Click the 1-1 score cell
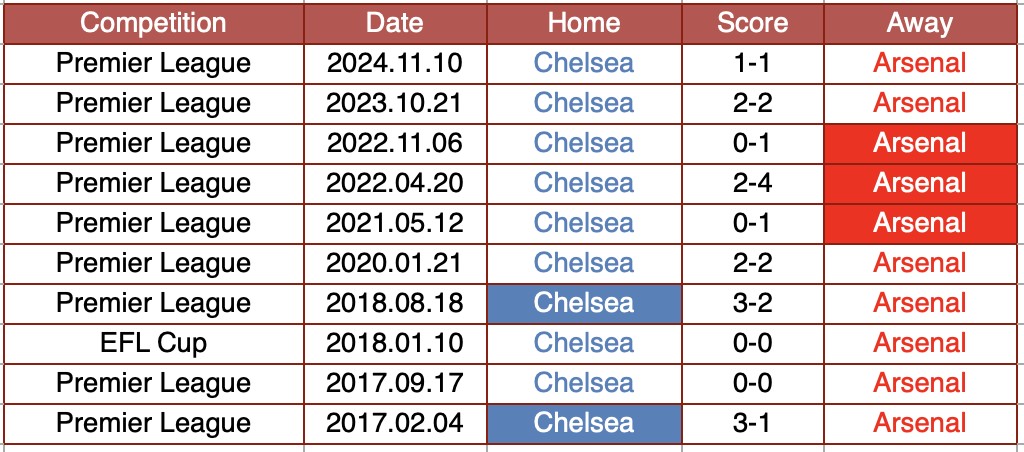The width and height of the screenshot is (1024, 452). pos(752,63)
